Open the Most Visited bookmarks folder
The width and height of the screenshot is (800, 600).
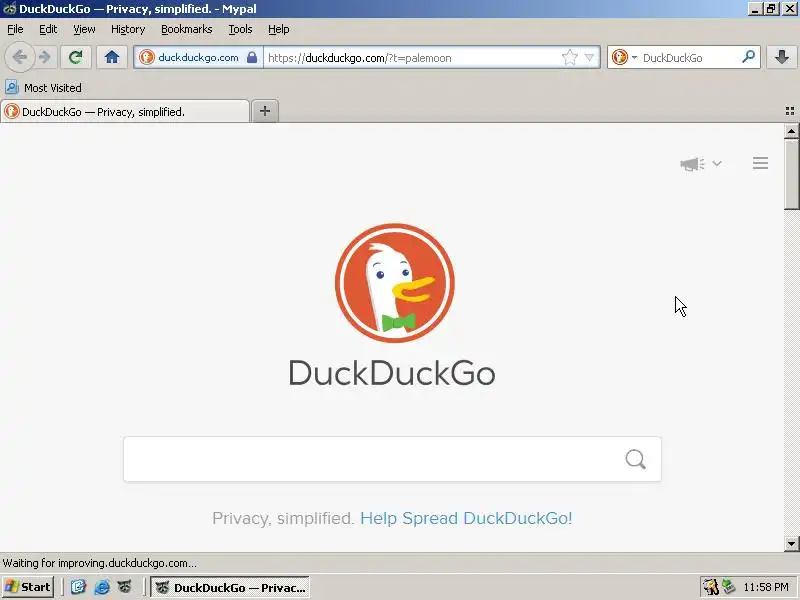tap(43, 88)
